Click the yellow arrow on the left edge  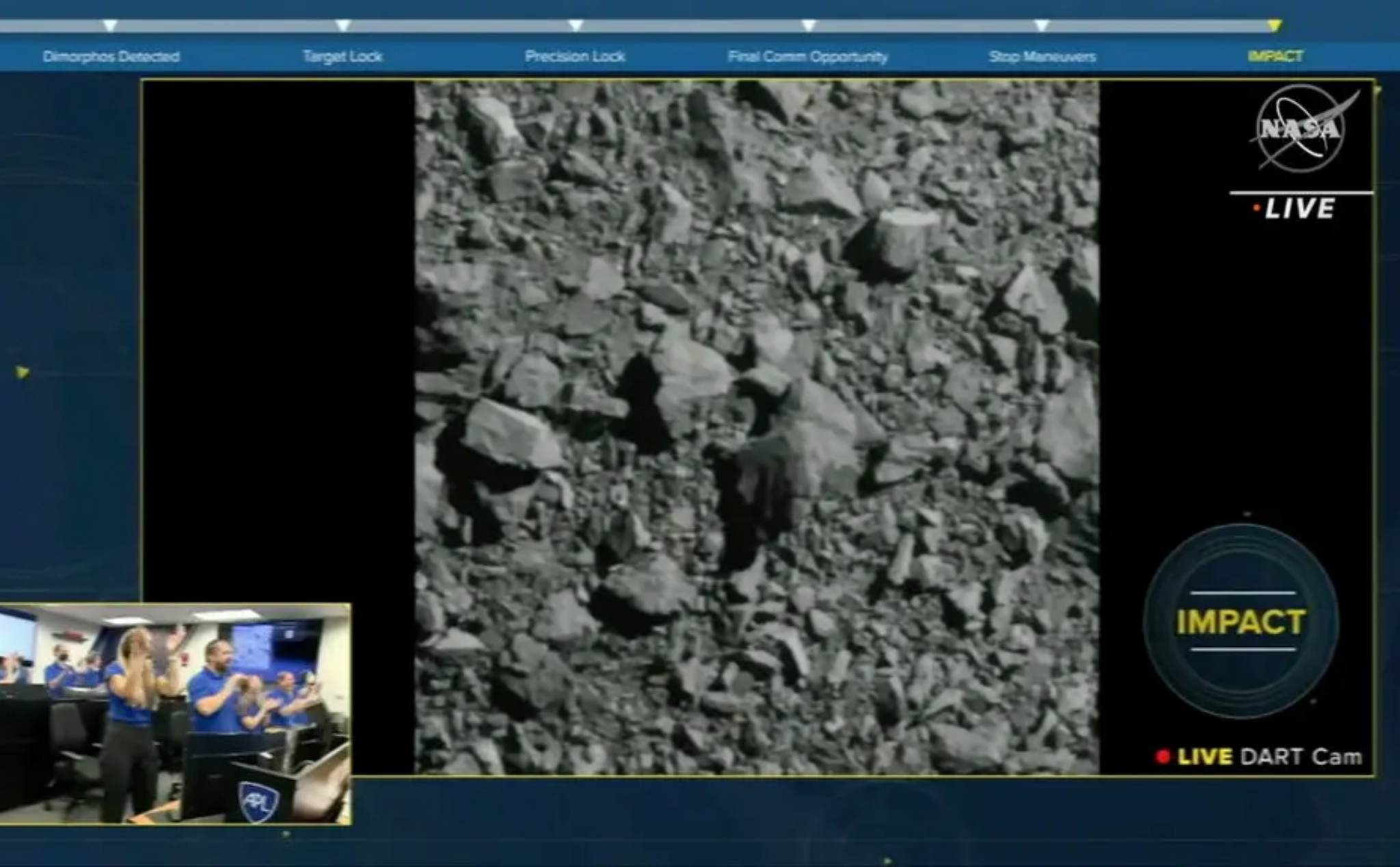[23, 373]
